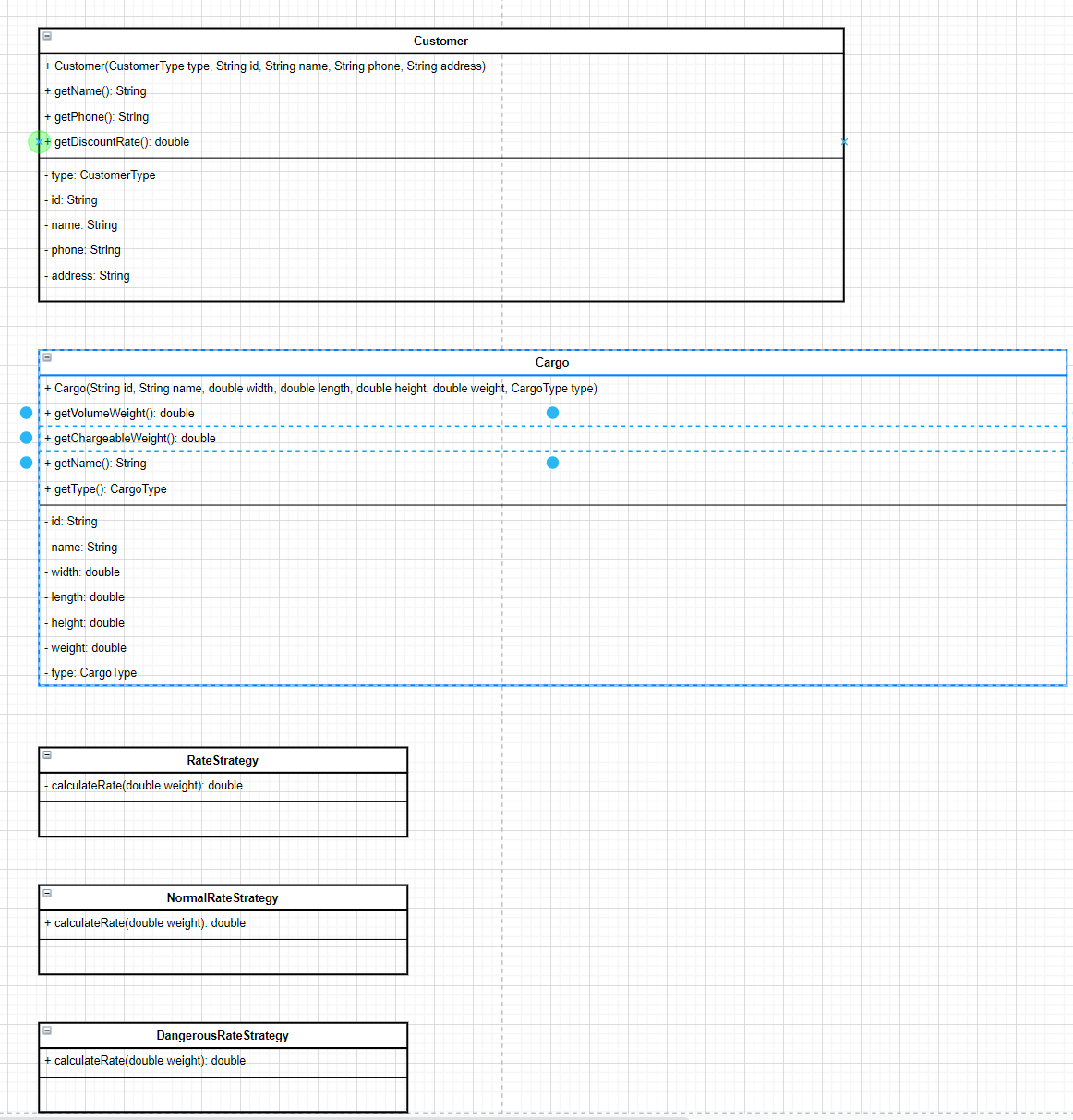
Task: Click the Customer constructor method row
Action: [441, 66]
